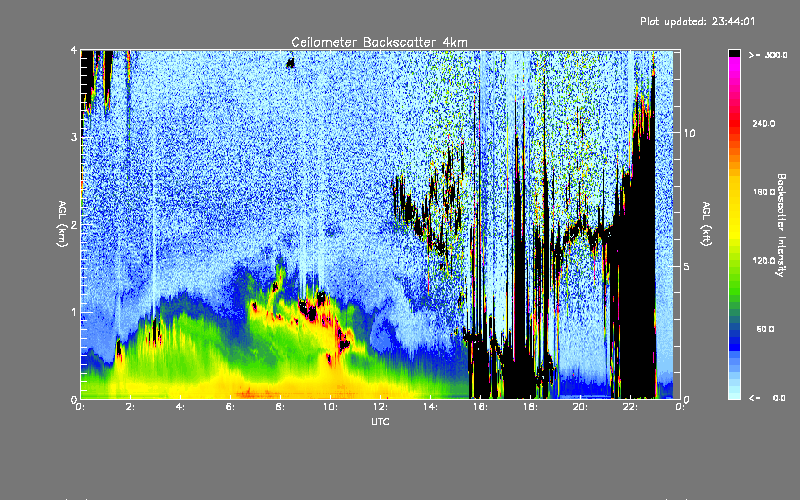Click the '12:' tick on the UTC axis

(x=380, y=407)
